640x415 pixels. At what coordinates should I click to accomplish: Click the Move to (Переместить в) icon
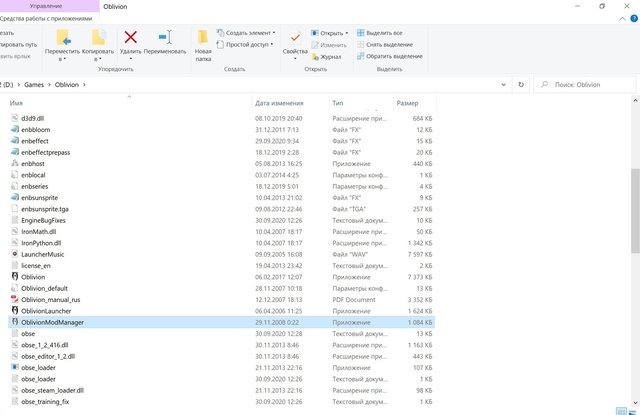pos(62,39)
